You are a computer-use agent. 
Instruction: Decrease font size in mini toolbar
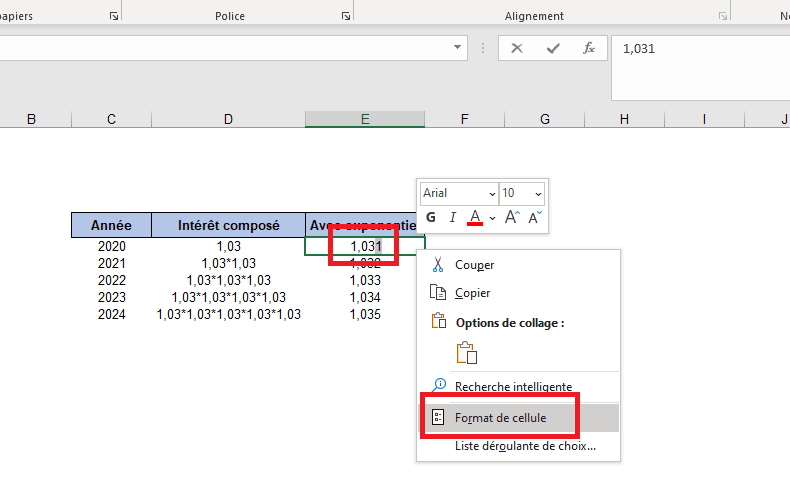tap(535, 218)
